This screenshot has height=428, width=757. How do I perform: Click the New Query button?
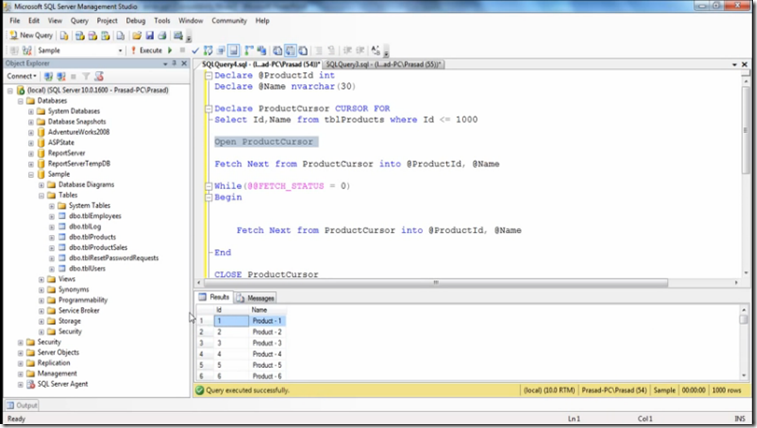[31, 35]
